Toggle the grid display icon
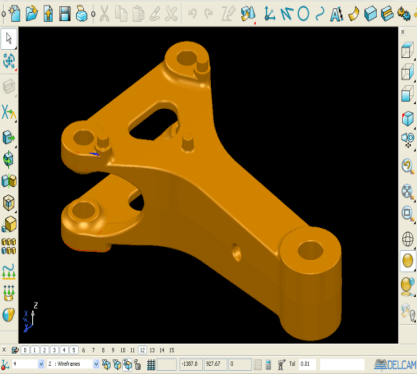 click(151, 365)
